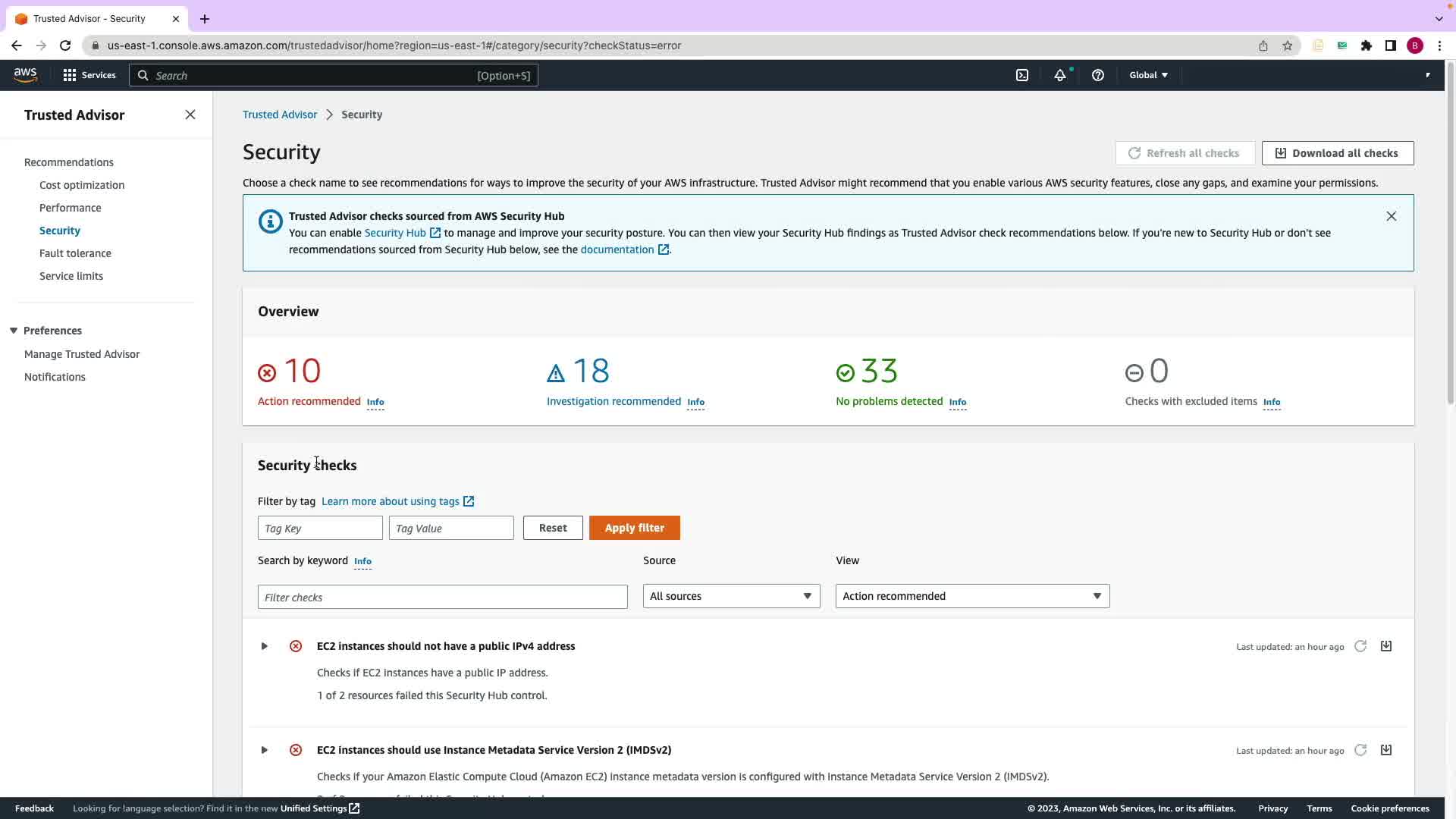
Task: Refresh the public IPv4 address check
Action: [x=1360, y=646]
